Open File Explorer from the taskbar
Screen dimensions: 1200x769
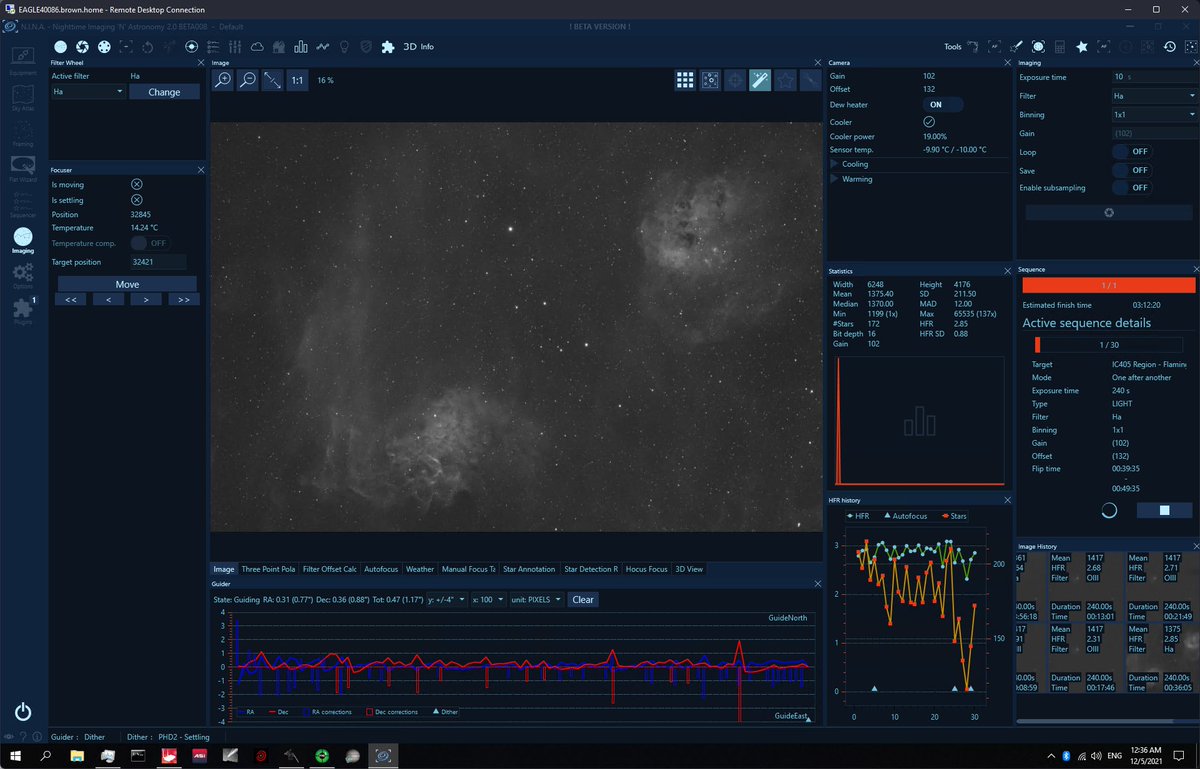click(77, 756)
